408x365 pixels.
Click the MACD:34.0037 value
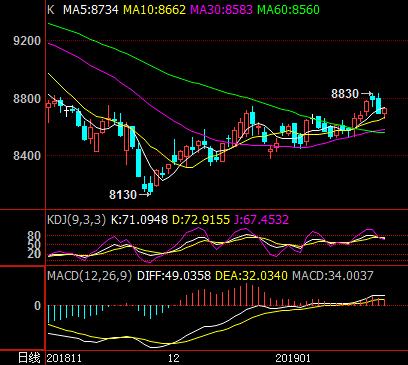(x=333, y=276)
